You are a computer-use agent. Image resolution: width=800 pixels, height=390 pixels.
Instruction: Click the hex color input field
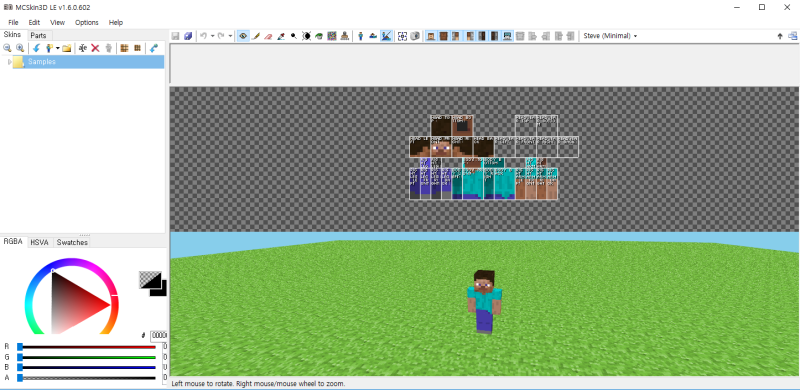tap(159, 335)
